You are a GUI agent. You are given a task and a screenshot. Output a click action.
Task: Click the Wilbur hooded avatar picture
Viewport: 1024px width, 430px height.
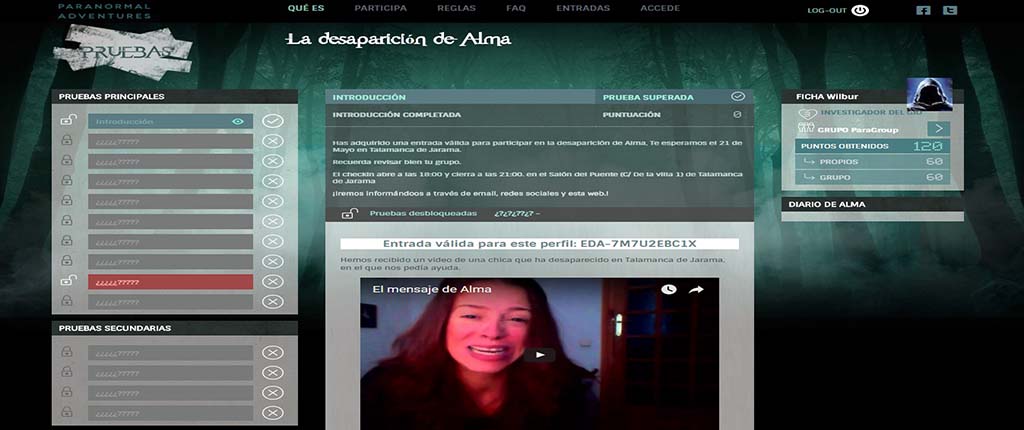tap(929, 95)
